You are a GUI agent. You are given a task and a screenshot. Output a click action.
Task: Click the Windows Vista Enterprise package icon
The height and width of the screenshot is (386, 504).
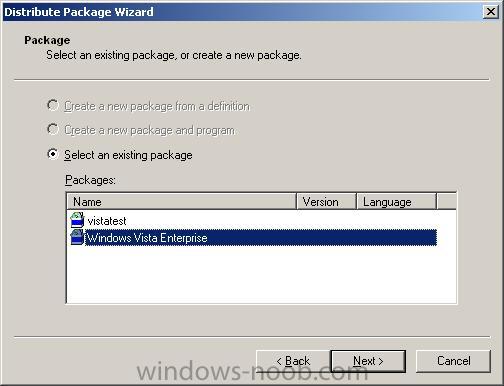(77, 238)
